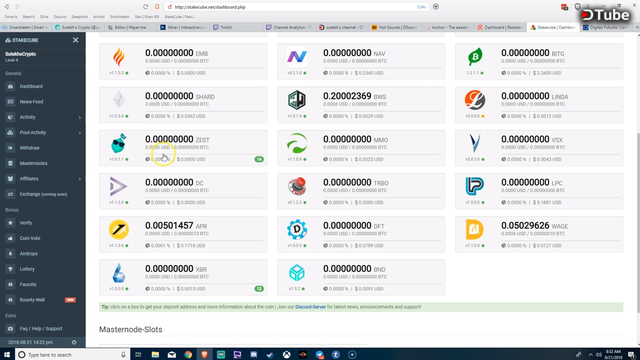Click the Discord-Server link in tip
The image size is (640, 360).
click(310, 307)
